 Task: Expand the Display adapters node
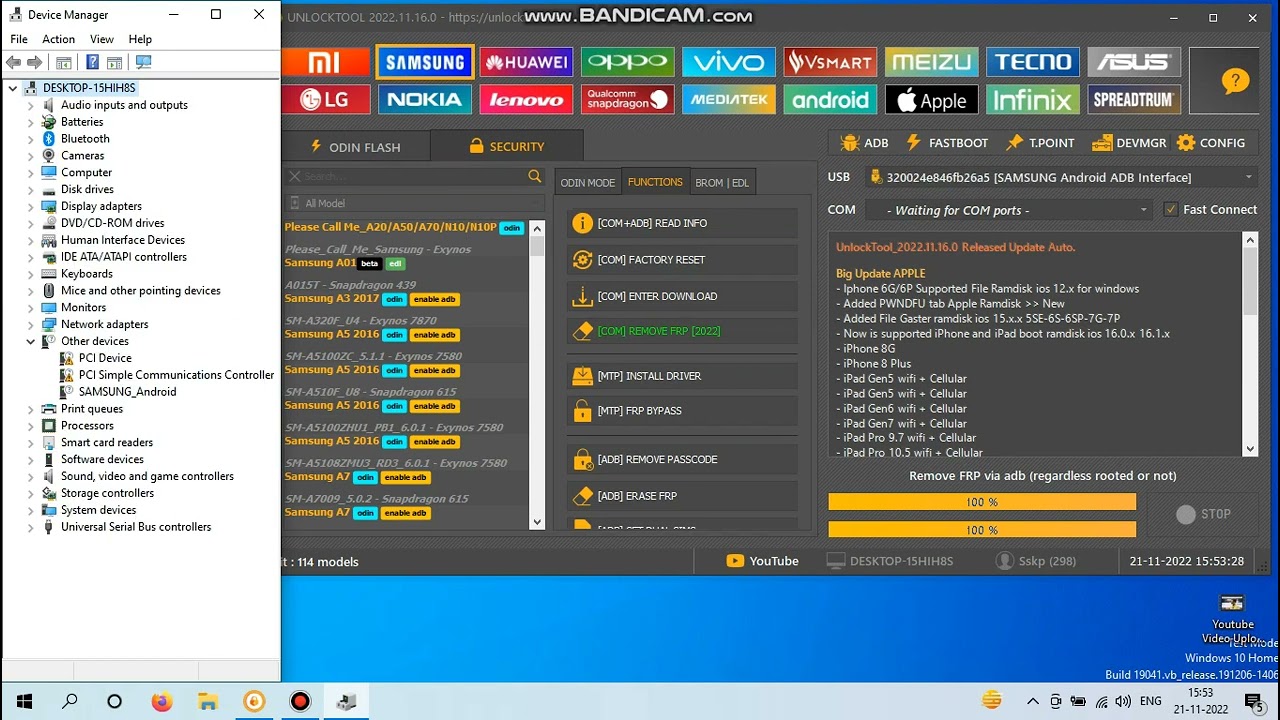point(31,206)
